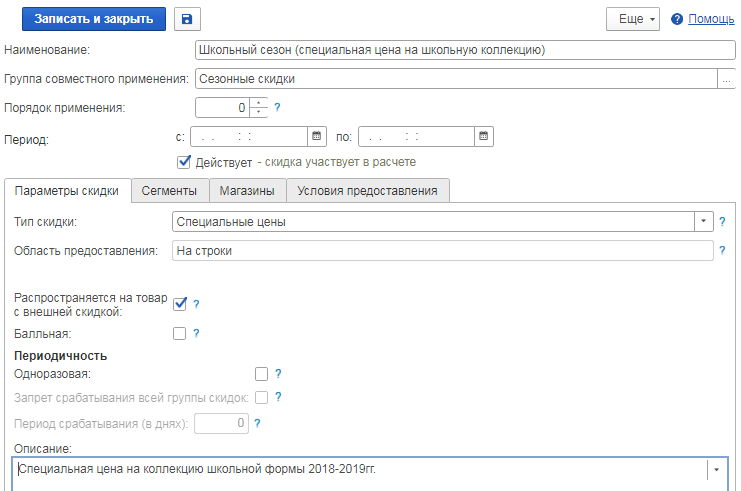This screenshot has height=491, width=741.
Task: Click help question mark next to Область предоставления
Action: (x=722, y=250)
